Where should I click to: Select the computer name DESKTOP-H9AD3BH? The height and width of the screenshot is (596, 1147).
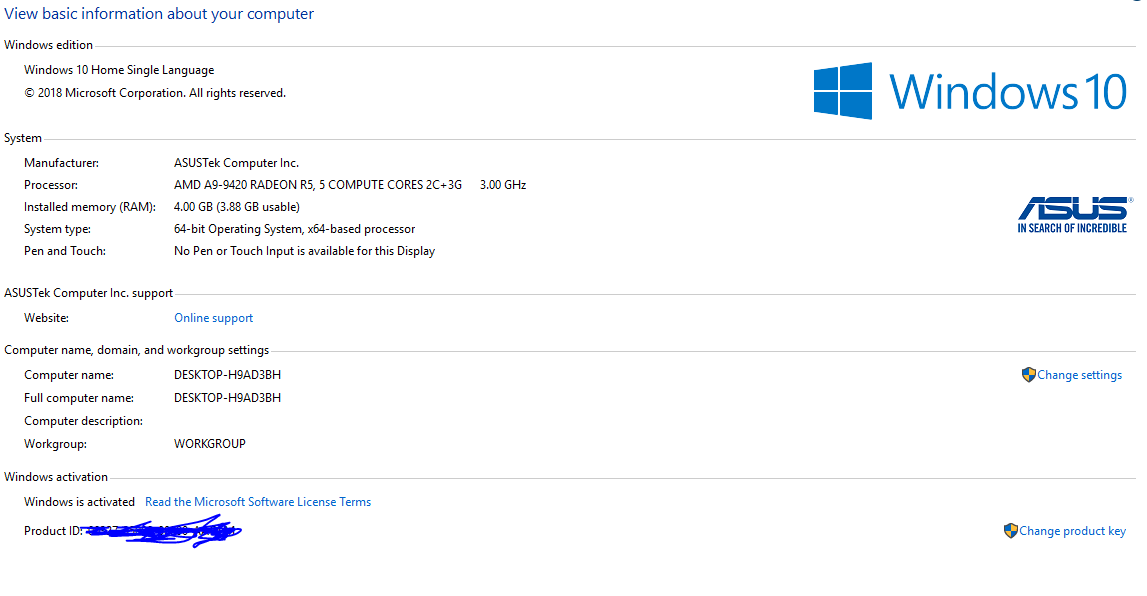pos(228,374)
